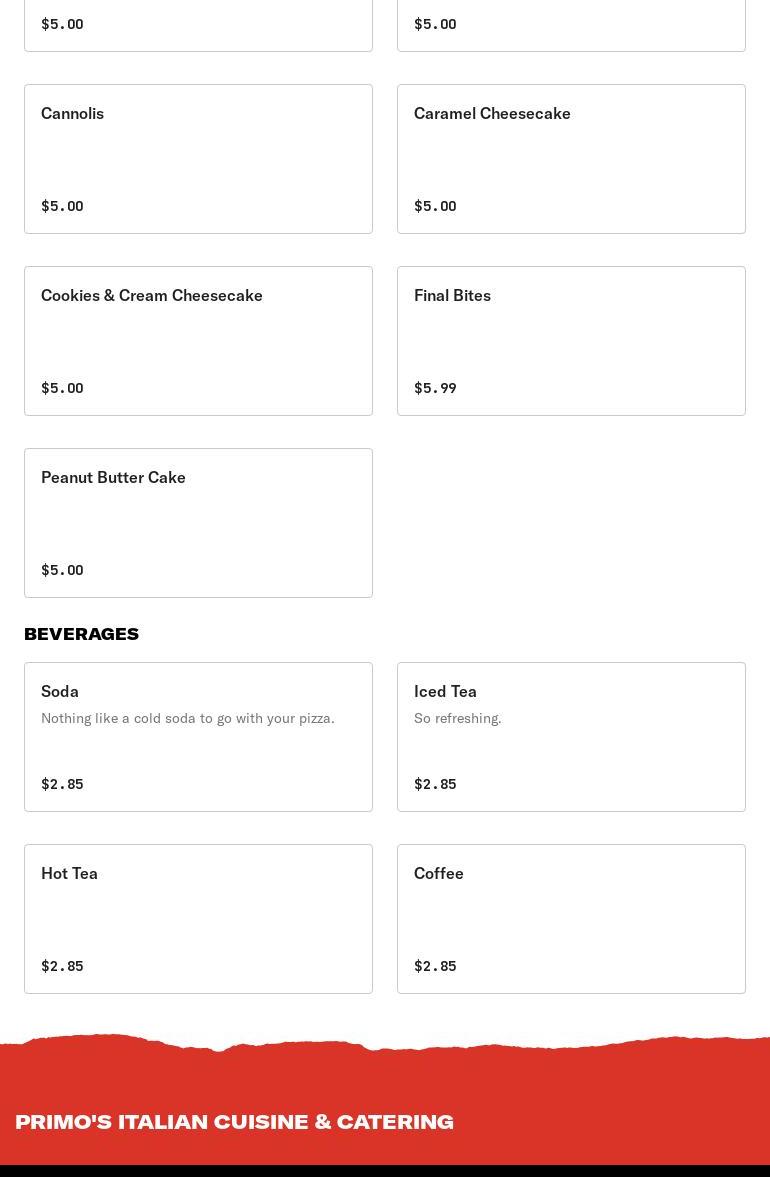770x1177 pixels.
Task: Click the Beverages section heading
Action: point(82,634)
